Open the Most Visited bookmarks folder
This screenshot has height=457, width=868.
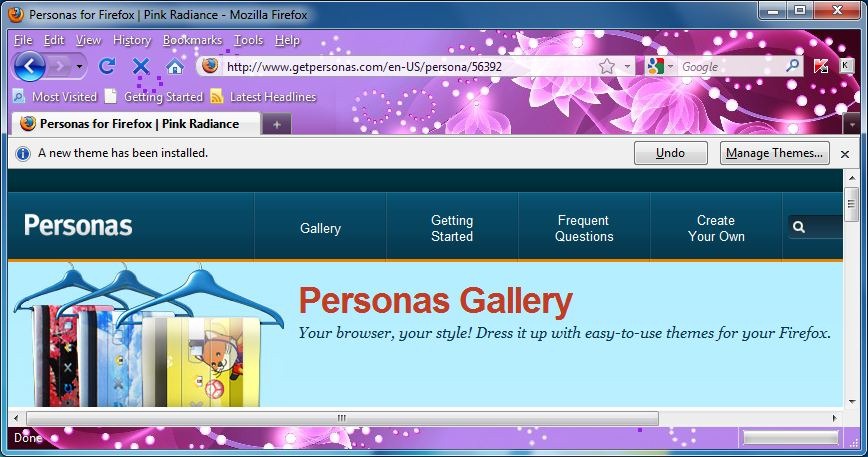[x=55, y=96]
